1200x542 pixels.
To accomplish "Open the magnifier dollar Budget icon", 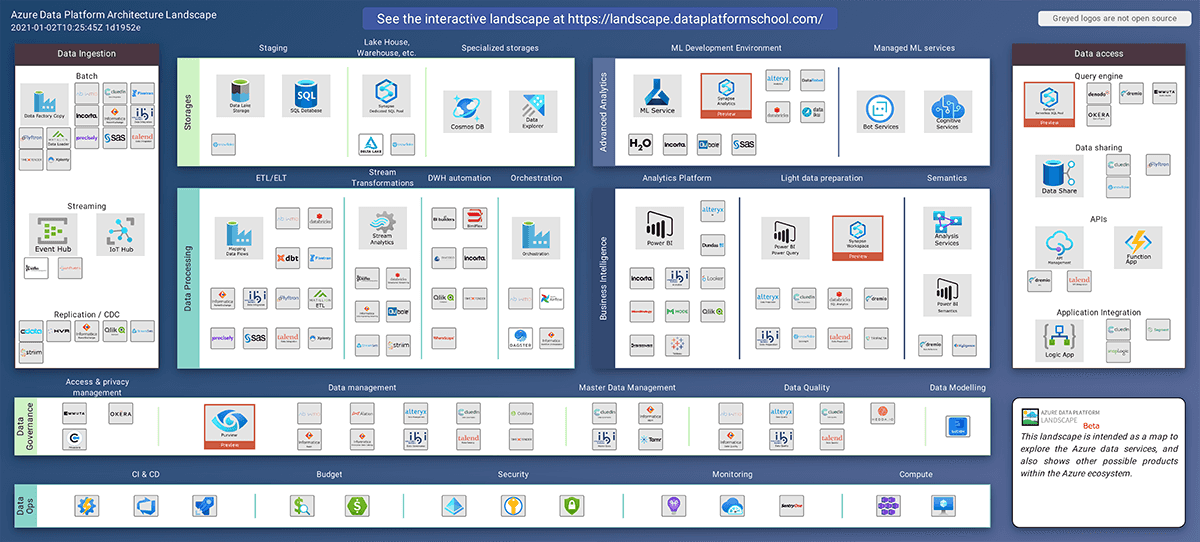I will click(x=303, y=506).
